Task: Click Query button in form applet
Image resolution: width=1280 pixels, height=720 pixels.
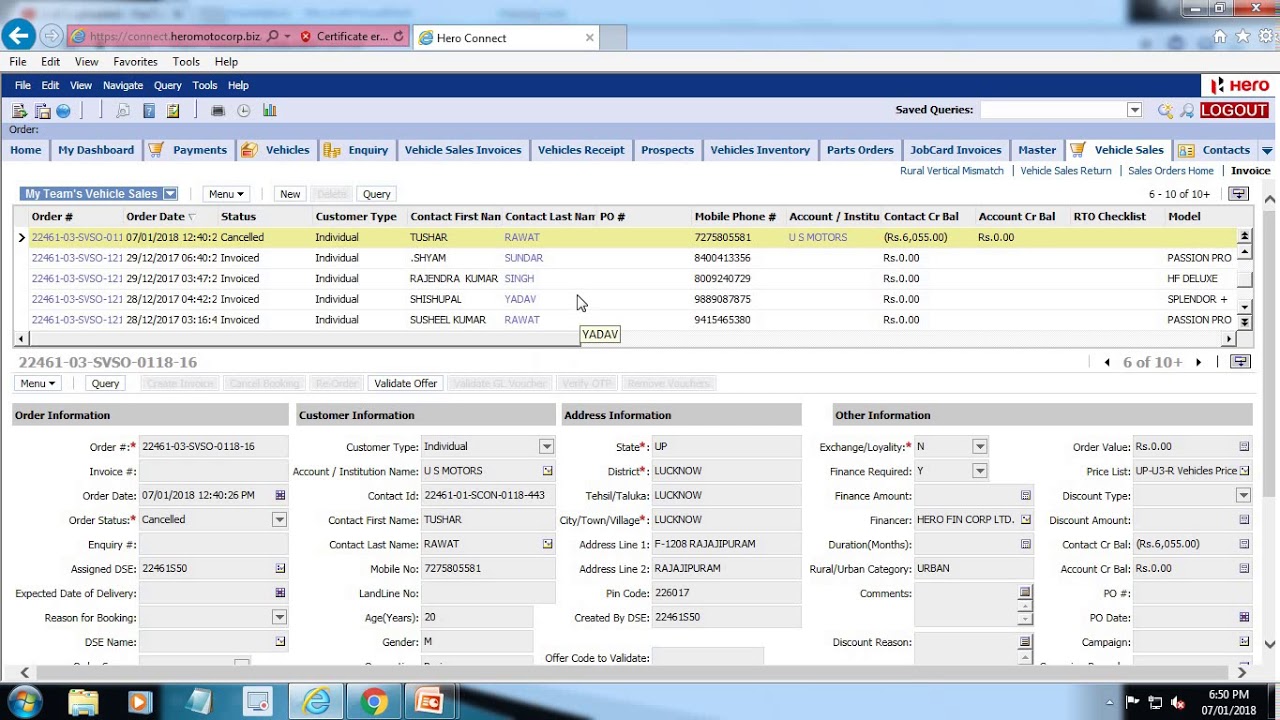Action: [105, 383]
